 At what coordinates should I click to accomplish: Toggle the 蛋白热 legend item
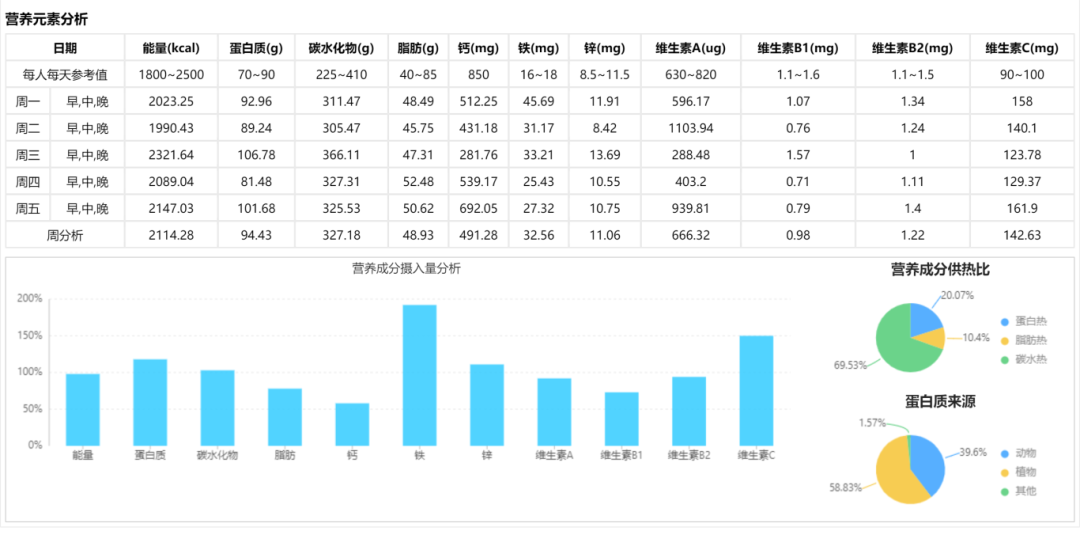(1024, 322)
